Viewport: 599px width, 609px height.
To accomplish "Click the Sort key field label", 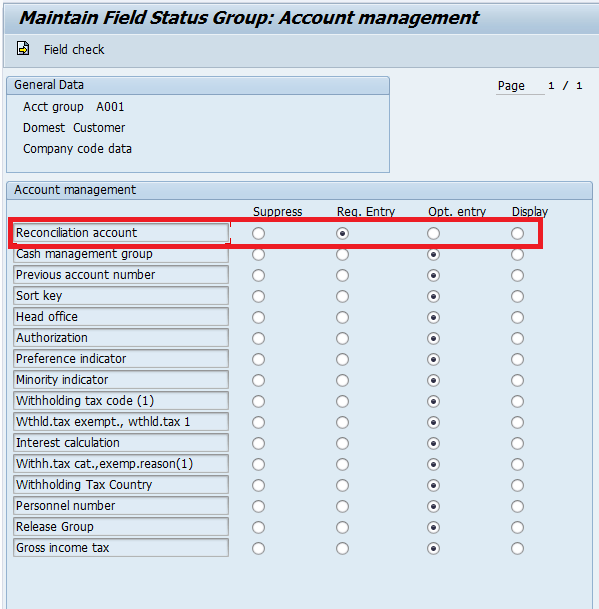I will coord(121,296).
